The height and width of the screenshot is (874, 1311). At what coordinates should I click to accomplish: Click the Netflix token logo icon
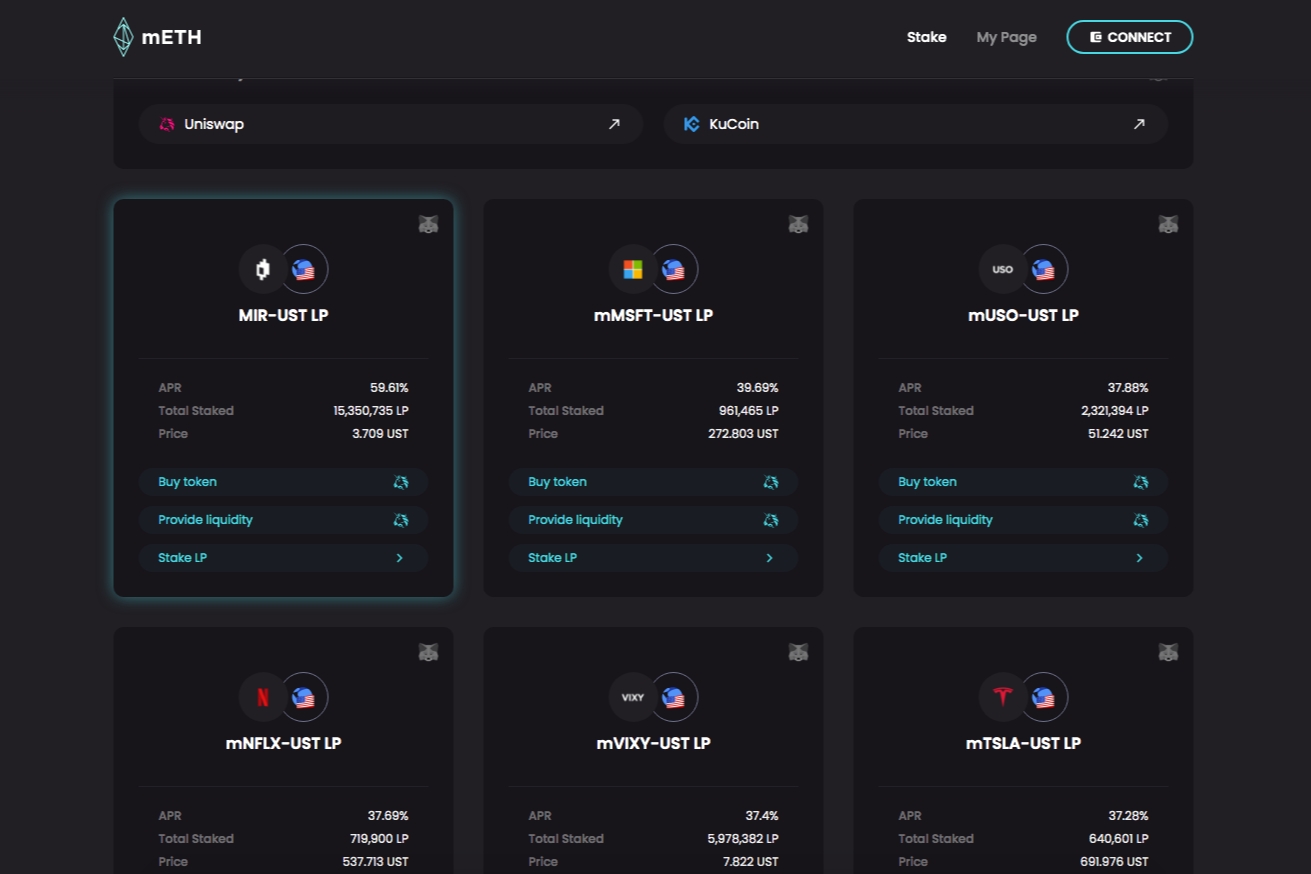263,697
